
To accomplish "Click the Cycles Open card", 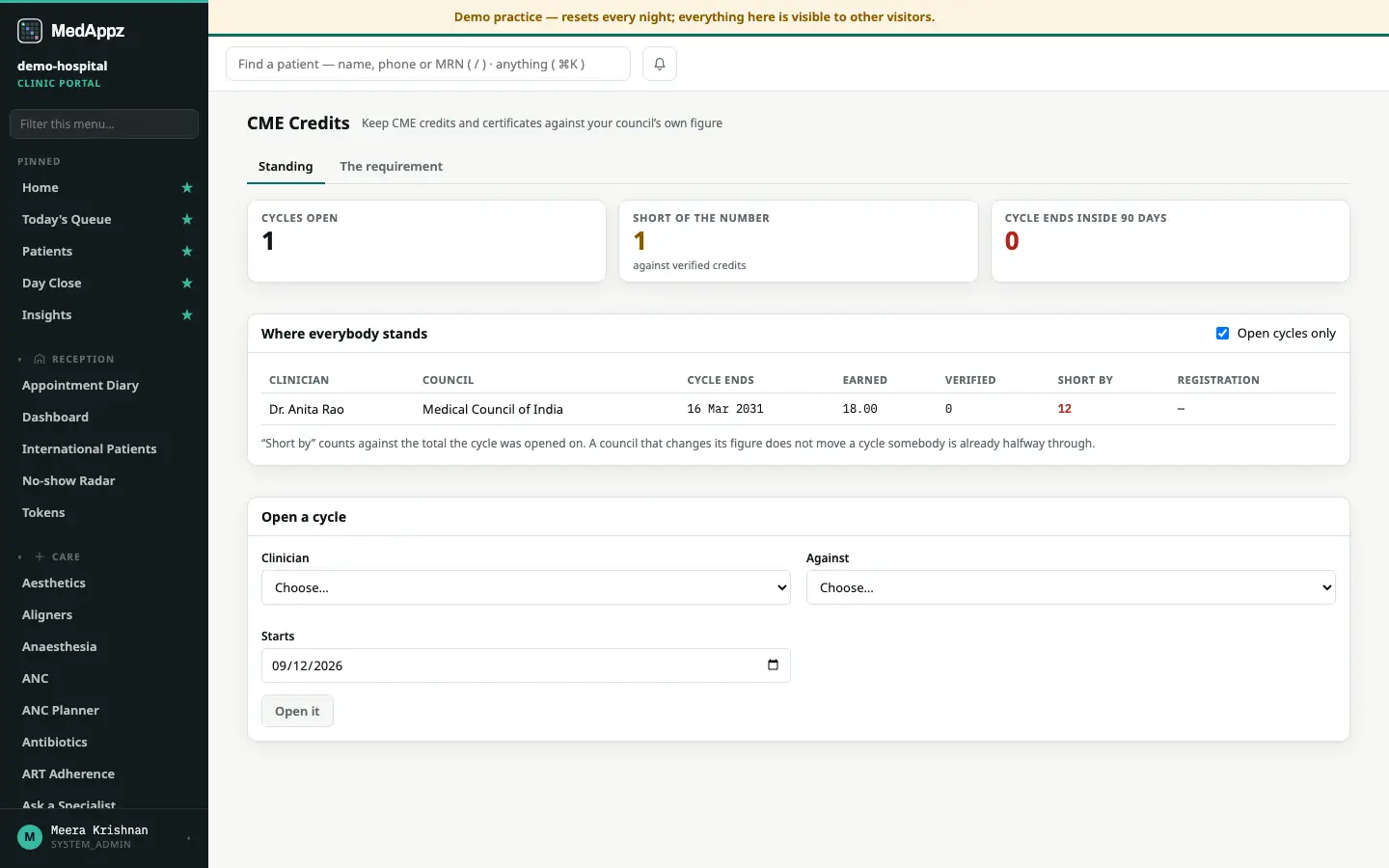I will point(426,241).
